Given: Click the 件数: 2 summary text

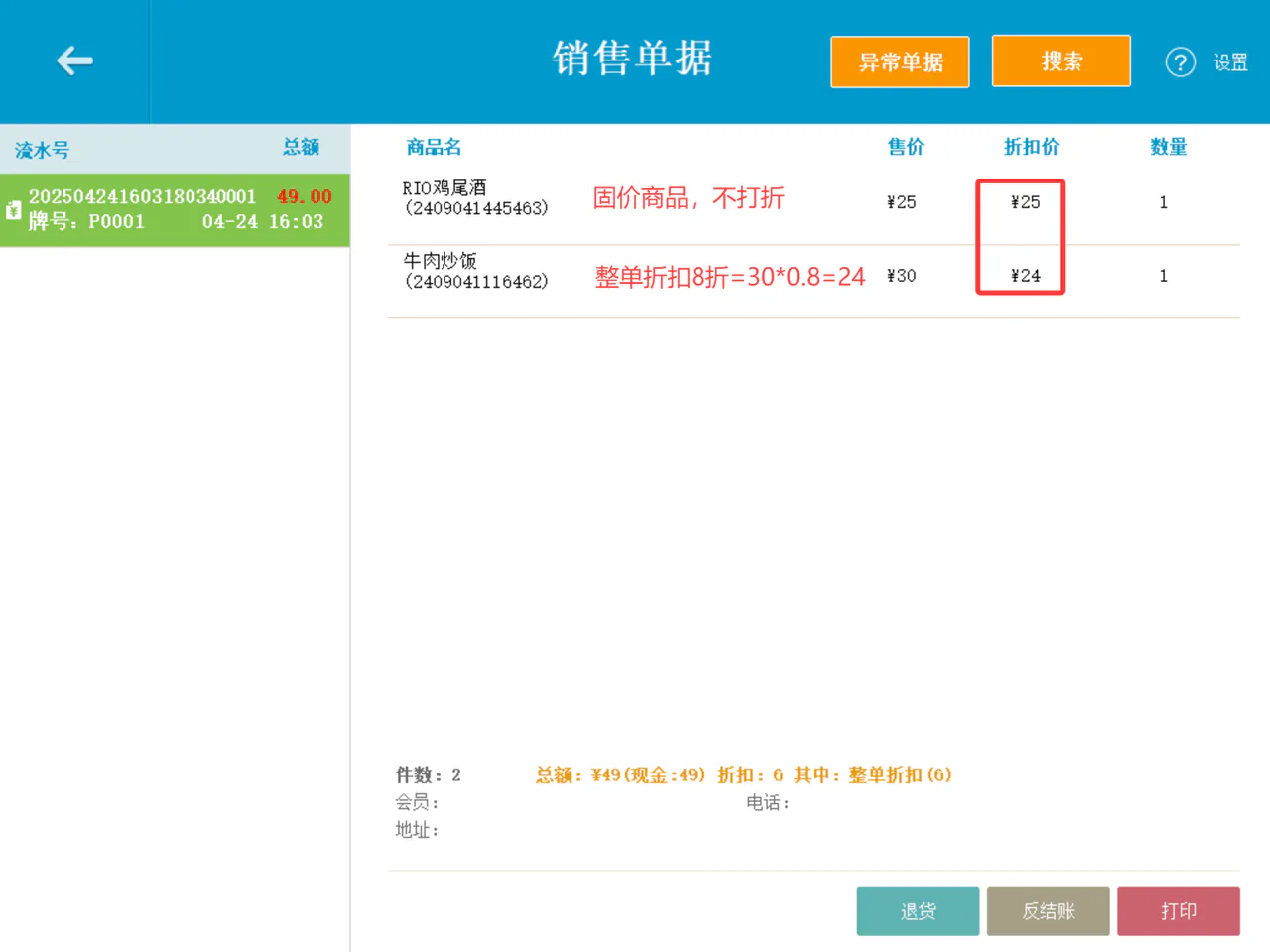Looking at the screenshot, I should (x=428, y=774).
